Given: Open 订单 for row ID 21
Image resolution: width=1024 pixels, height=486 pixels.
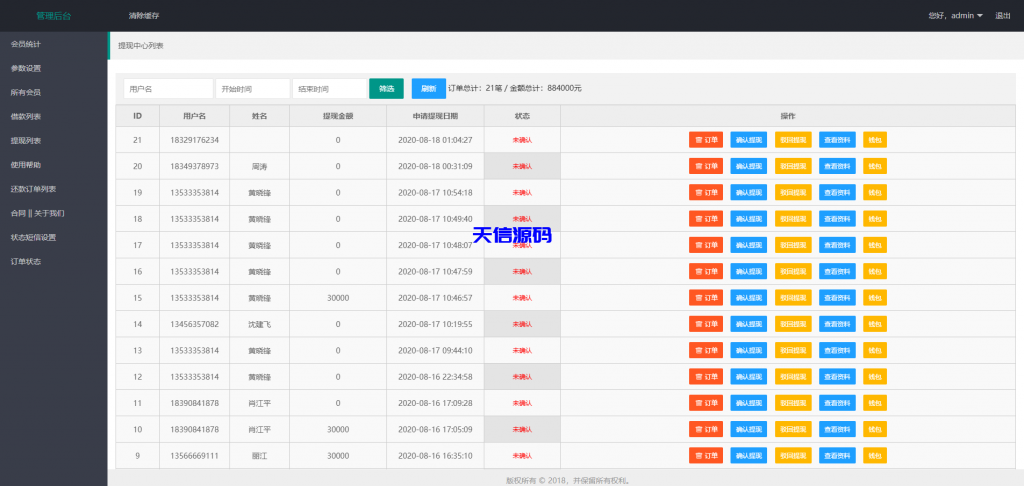Looking at the screenshot, I should click(x=705, y=140).
